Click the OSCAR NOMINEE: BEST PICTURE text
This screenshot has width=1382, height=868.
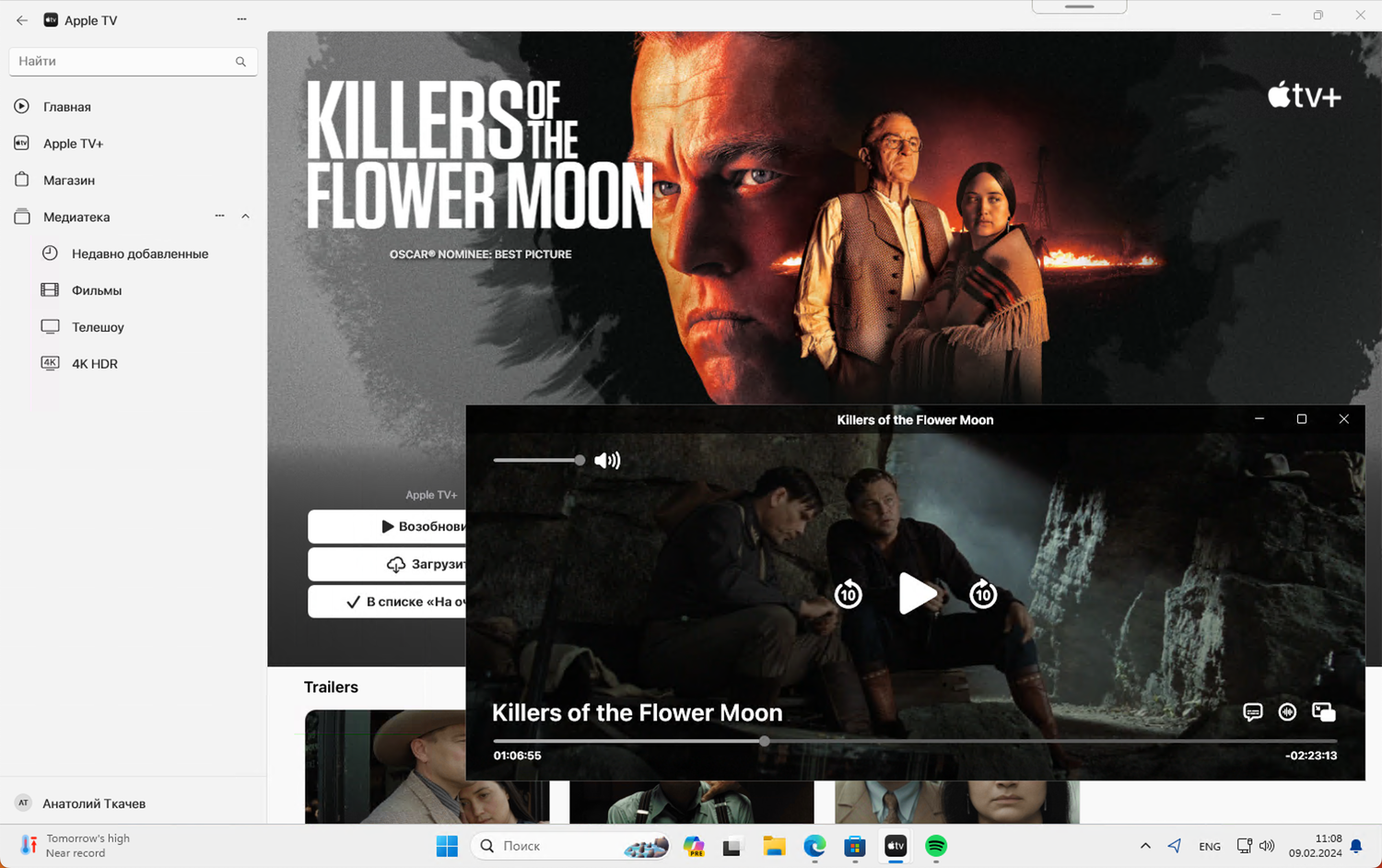[x=480, y=254]
